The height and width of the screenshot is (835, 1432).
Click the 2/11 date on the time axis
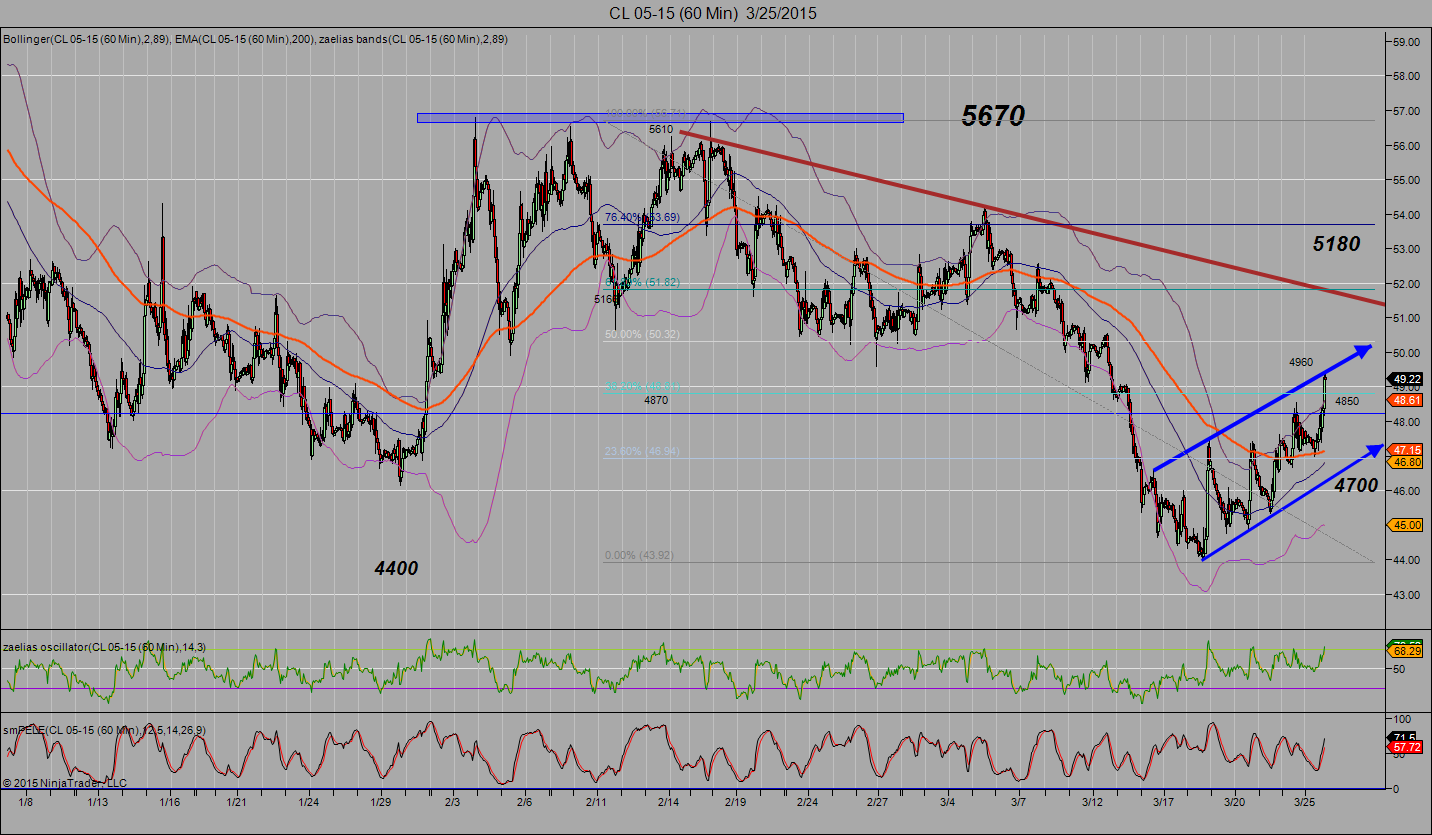[x=596, y=802]
